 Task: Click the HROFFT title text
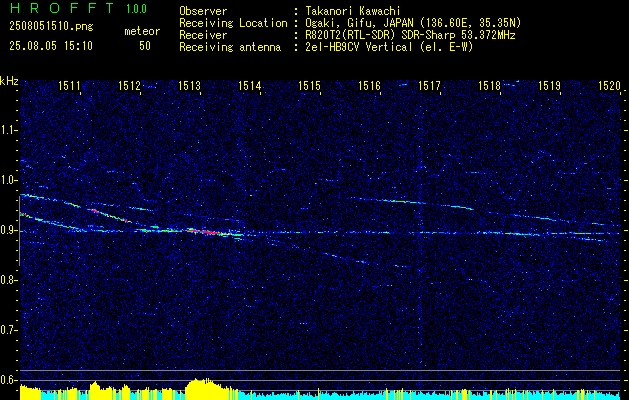62,8
